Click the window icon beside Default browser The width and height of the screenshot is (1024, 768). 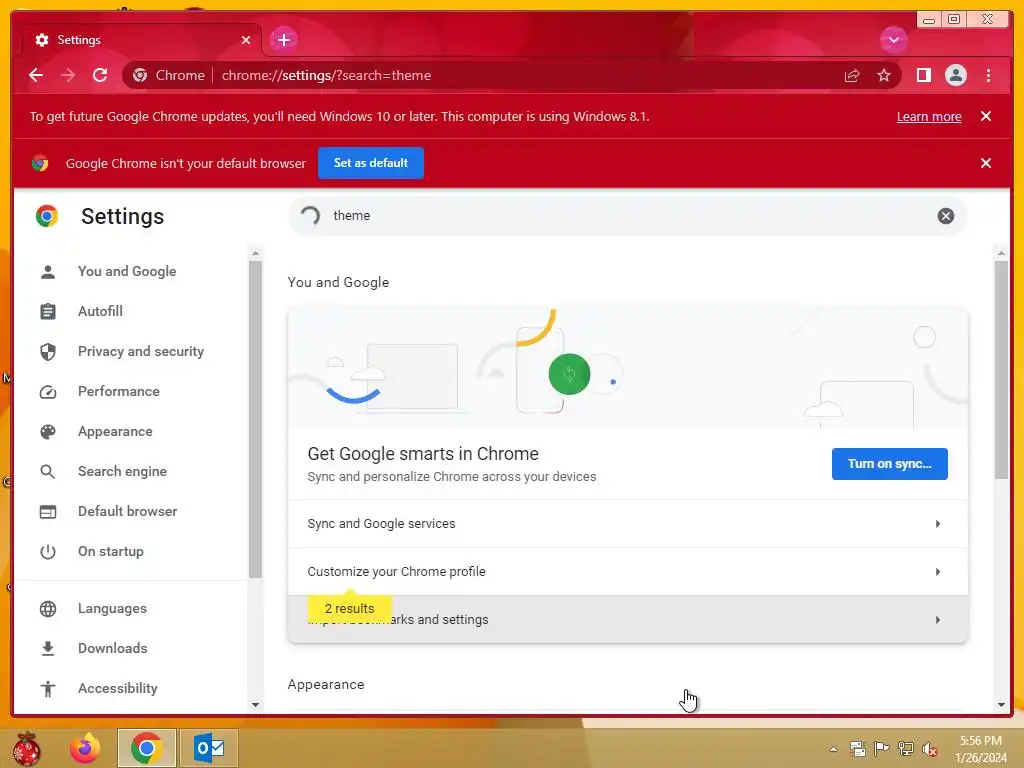48,512
